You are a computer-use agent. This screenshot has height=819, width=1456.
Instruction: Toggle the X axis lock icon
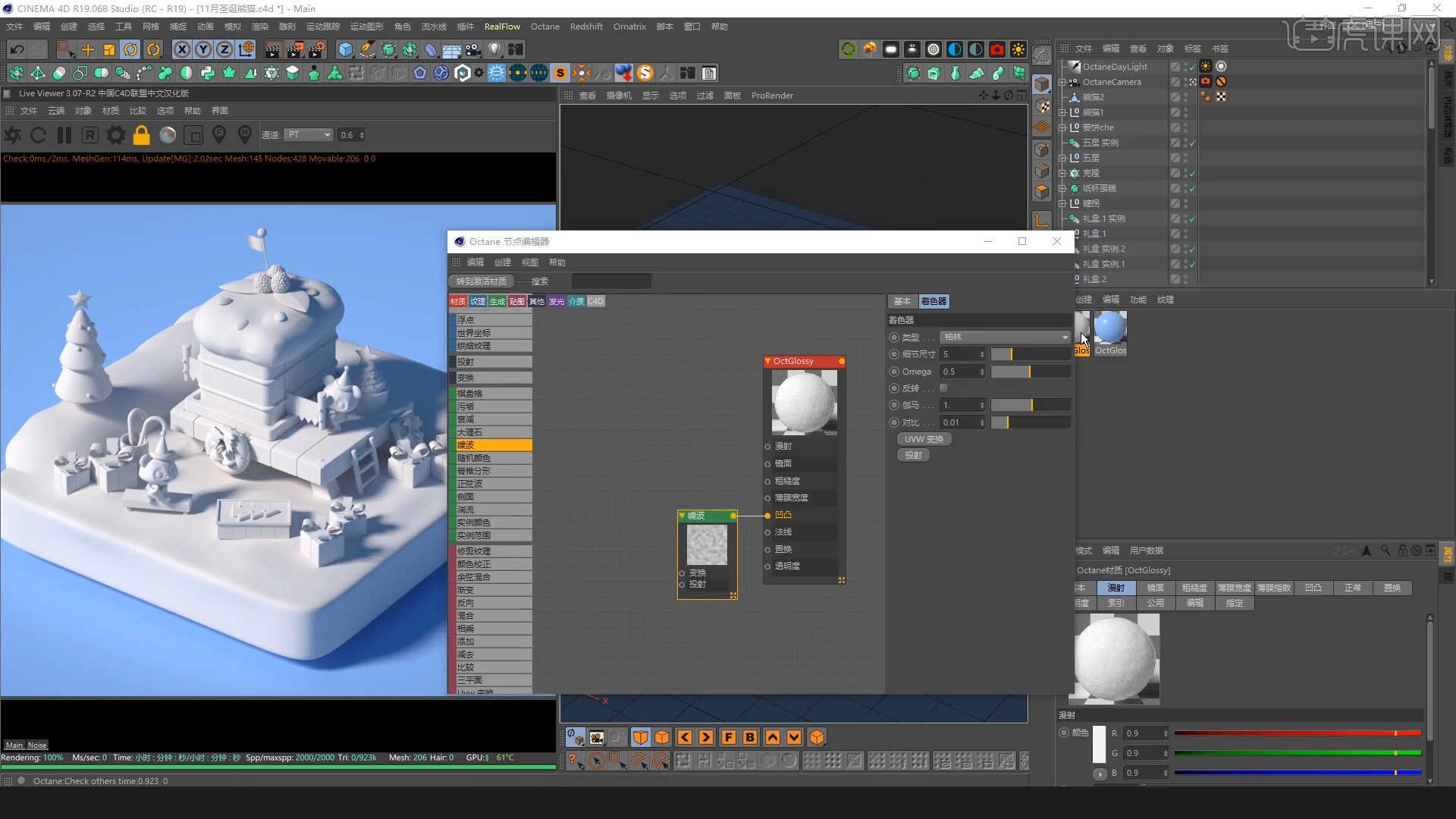point(182,50)
